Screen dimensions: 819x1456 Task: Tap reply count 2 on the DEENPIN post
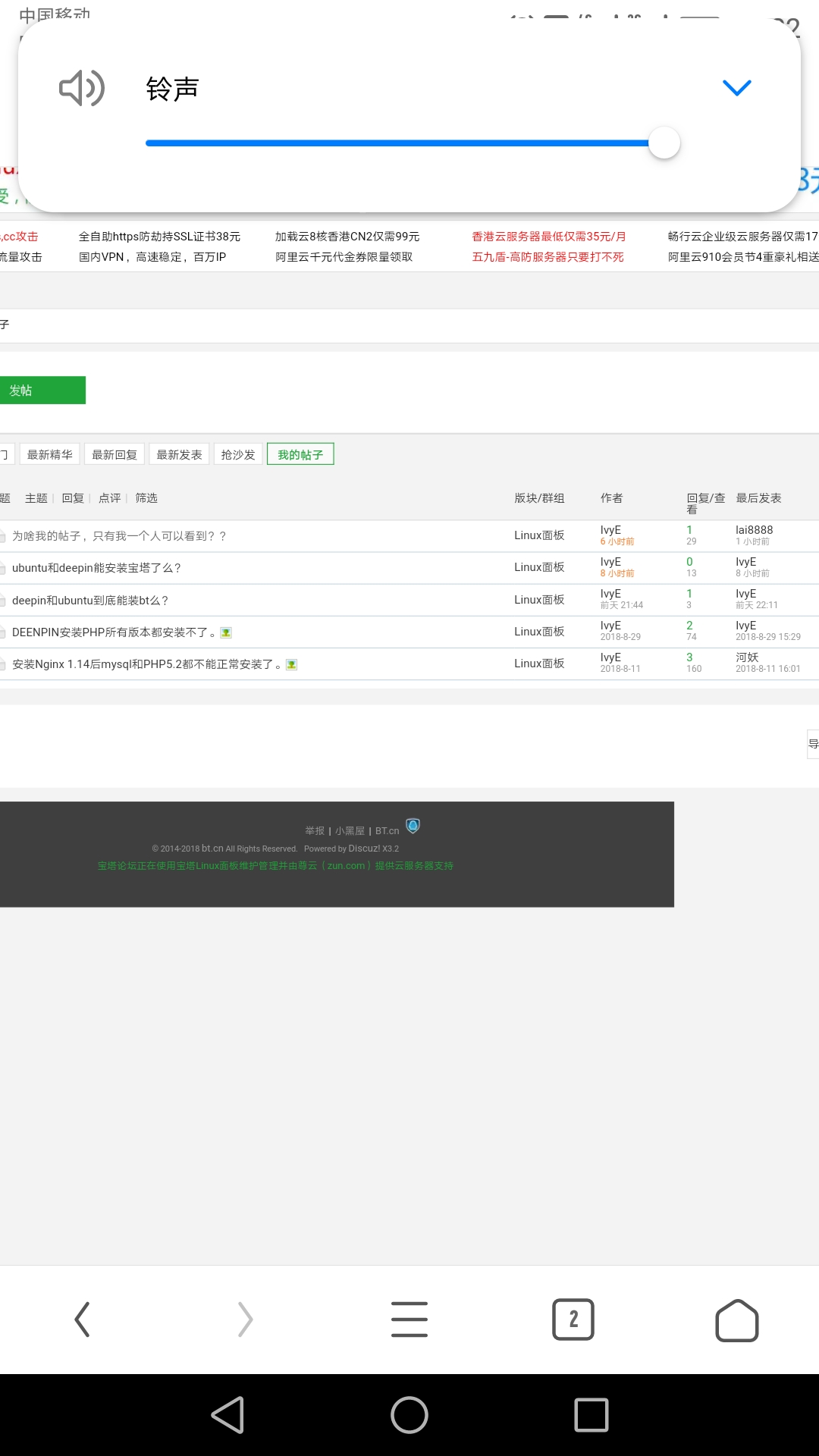(x=689, y=626)
